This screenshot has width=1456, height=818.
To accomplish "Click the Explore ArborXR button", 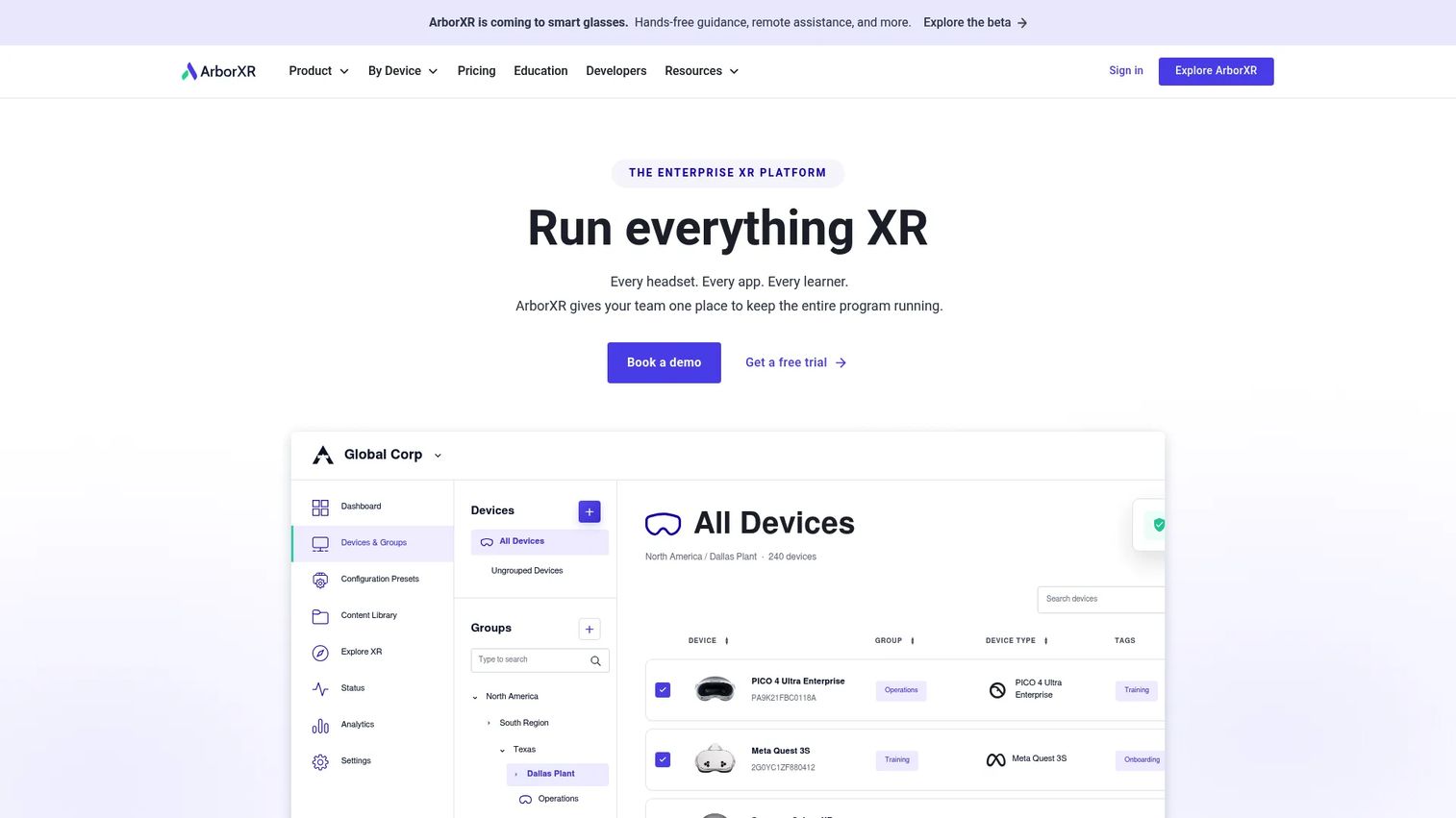I will point(1216,71).
